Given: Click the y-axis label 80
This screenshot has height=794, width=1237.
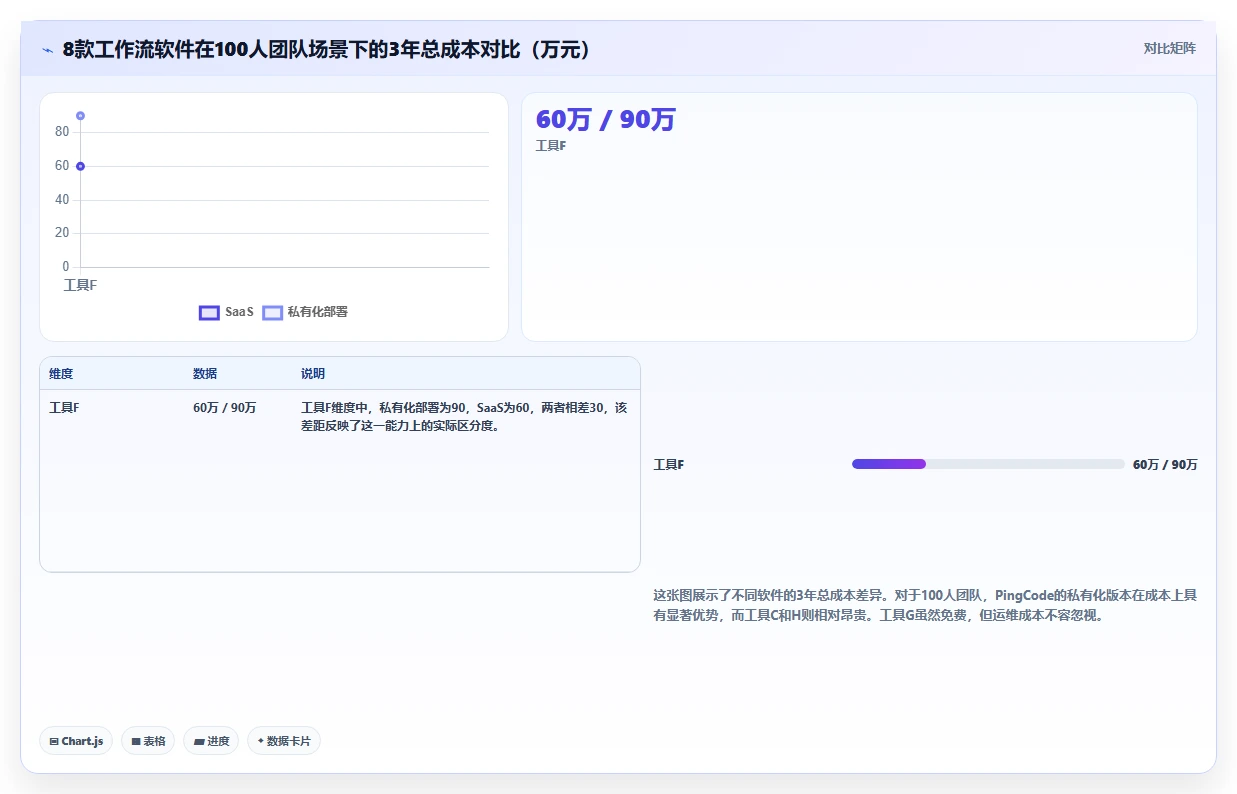Looking at the screenshot, I should point(62,132).
